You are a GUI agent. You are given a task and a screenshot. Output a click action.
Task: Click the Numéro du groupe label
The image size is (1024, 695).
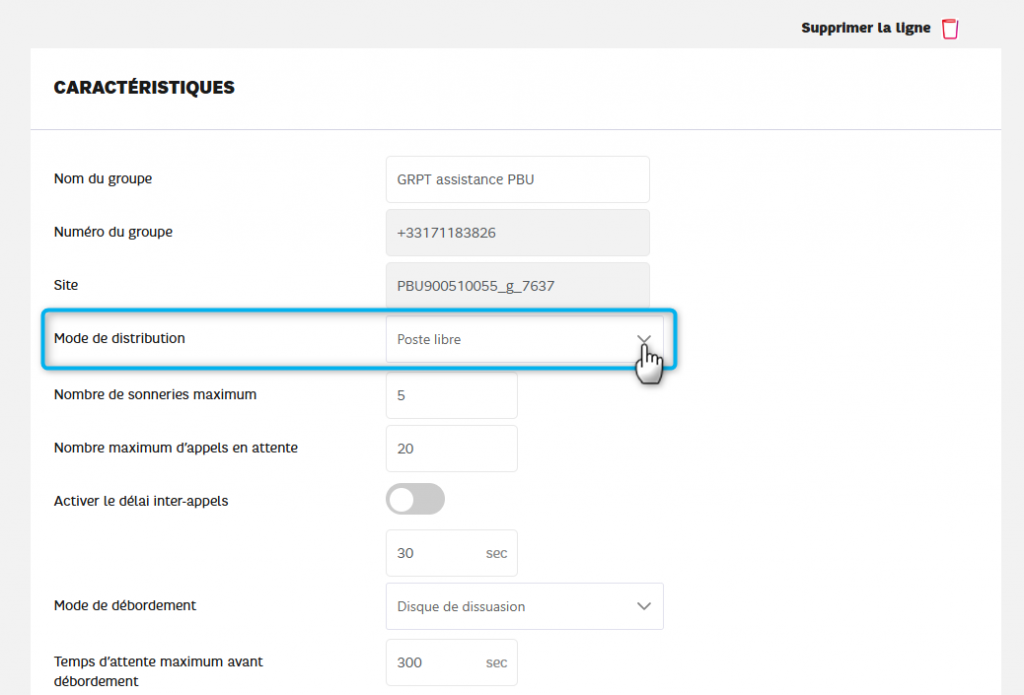click(x=113, y=232)
